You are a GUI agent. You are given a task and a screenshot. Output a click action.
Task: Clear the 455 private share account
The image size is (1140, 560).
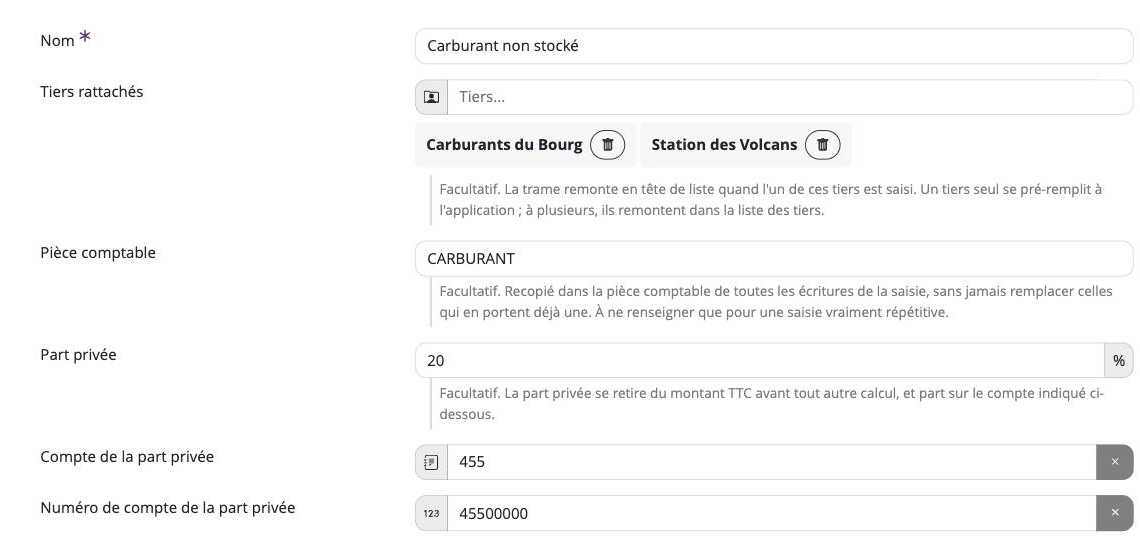[x=1115, y=462]
